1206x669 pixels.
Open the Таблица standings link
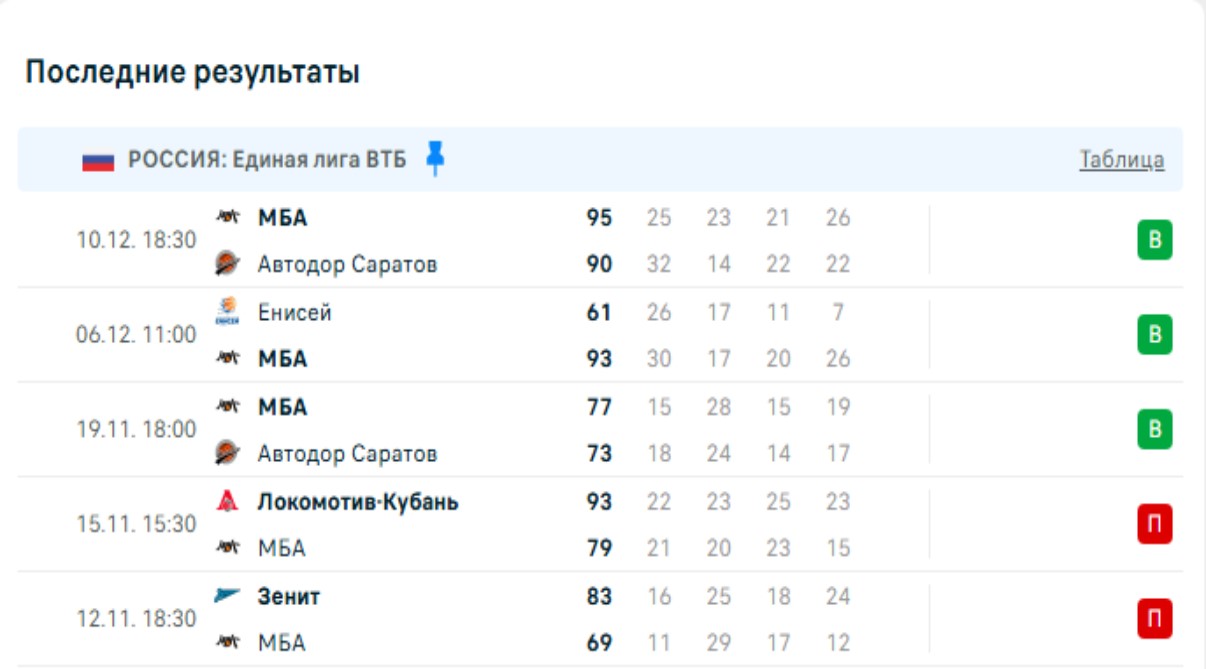(x=1121, y=160)
